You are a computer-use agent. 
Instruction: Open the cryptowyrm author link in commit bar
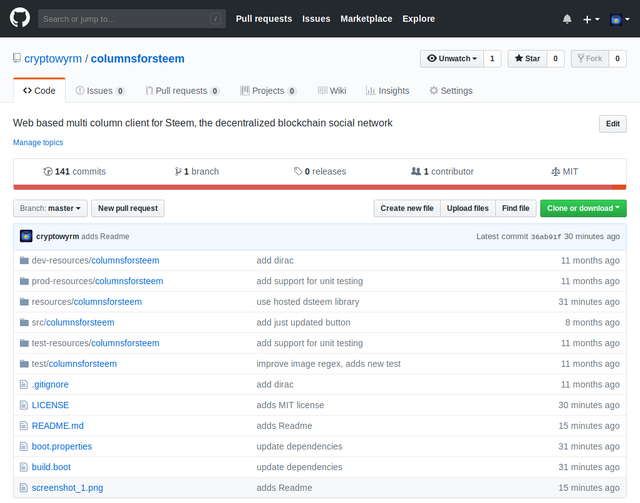[x=58, y=236]
